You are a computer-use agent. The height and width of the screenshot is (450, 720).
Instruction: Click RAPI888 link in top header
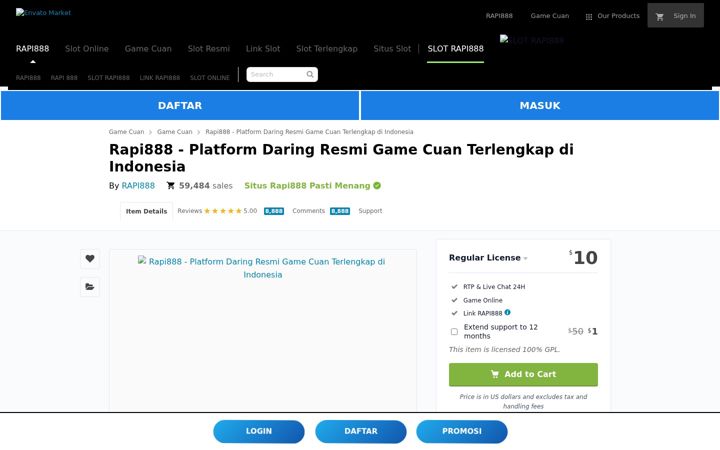(x=499, y=16)
